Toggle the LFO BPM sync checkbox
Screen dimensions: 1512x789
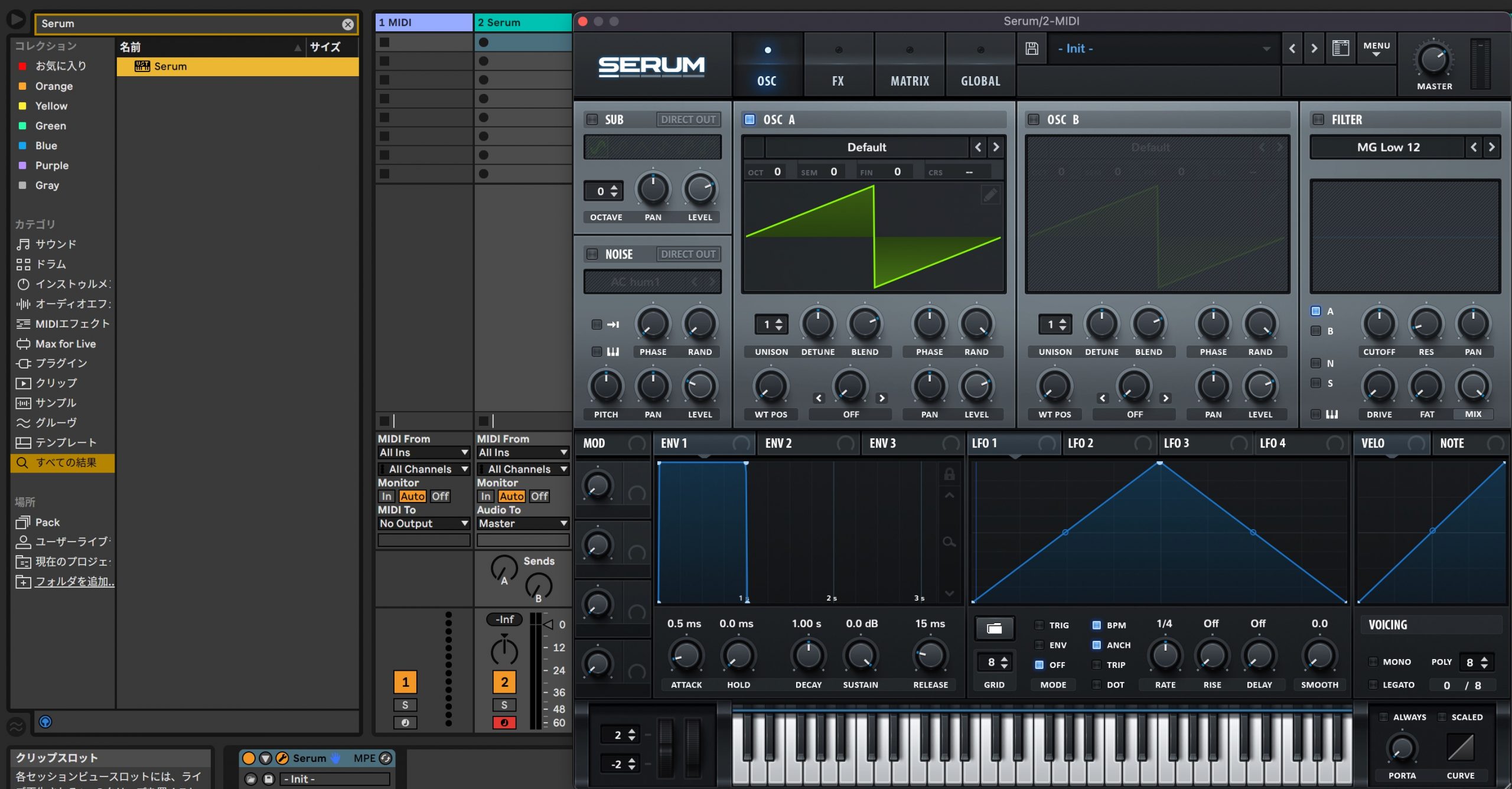1097,625
